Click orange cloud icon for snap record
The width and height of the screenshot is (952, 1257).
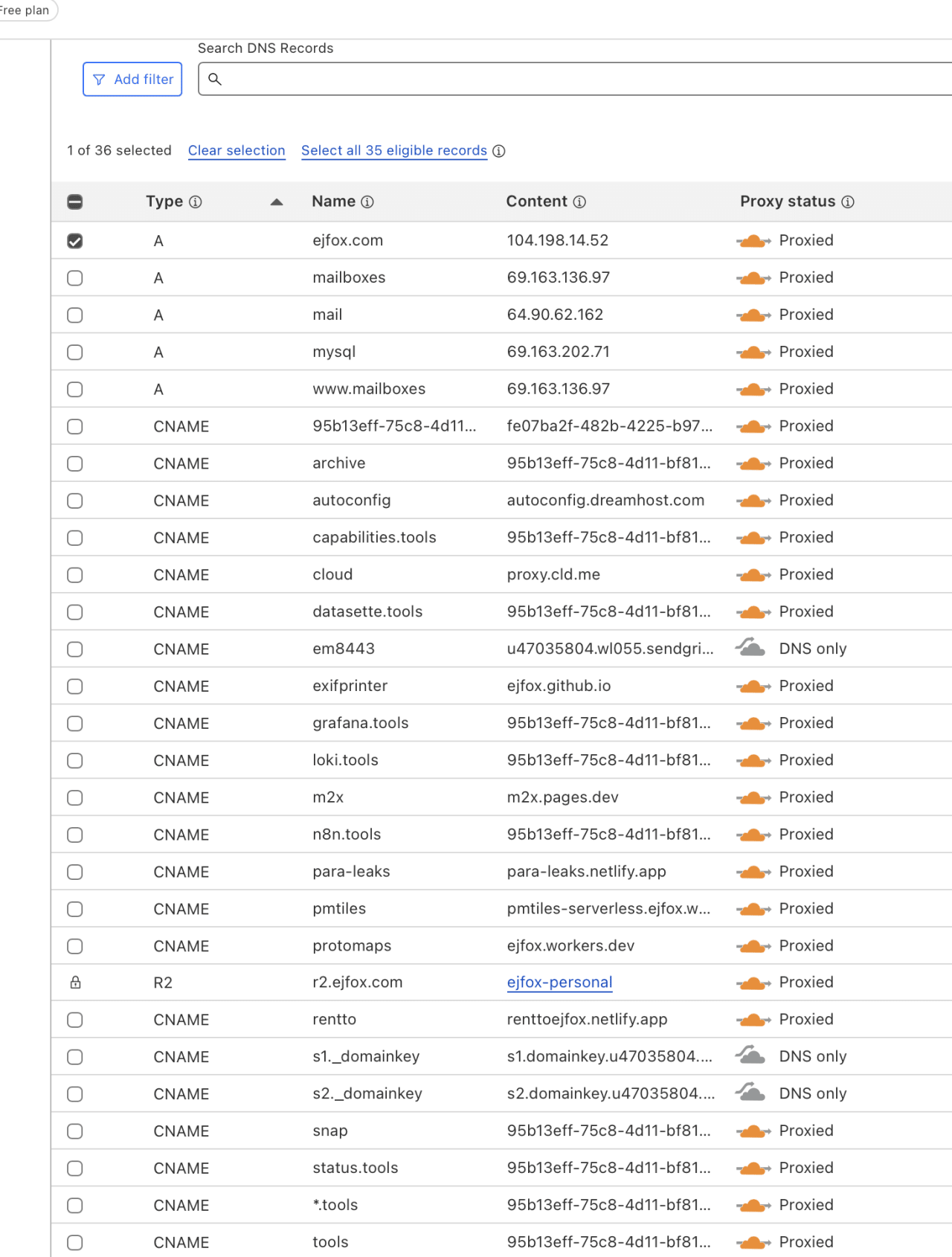pos(753,1131)
